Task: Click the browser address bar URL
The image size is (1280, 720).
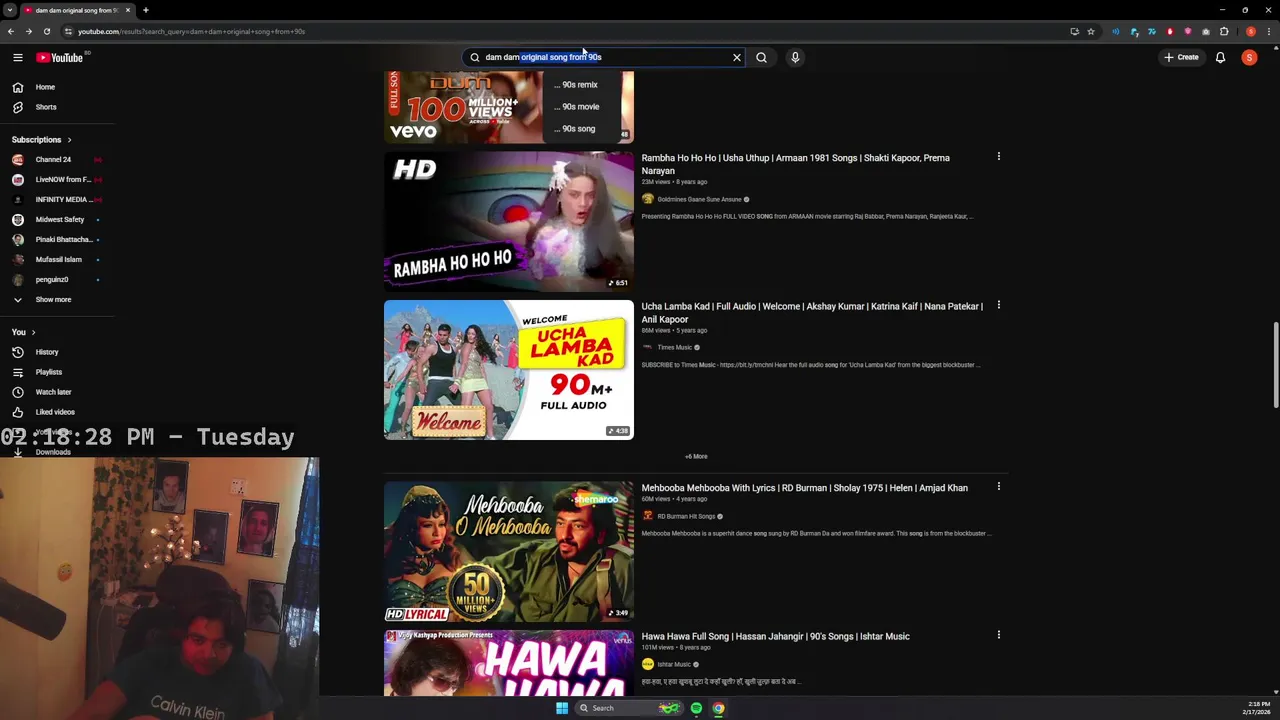Action: tap(191, 31)
